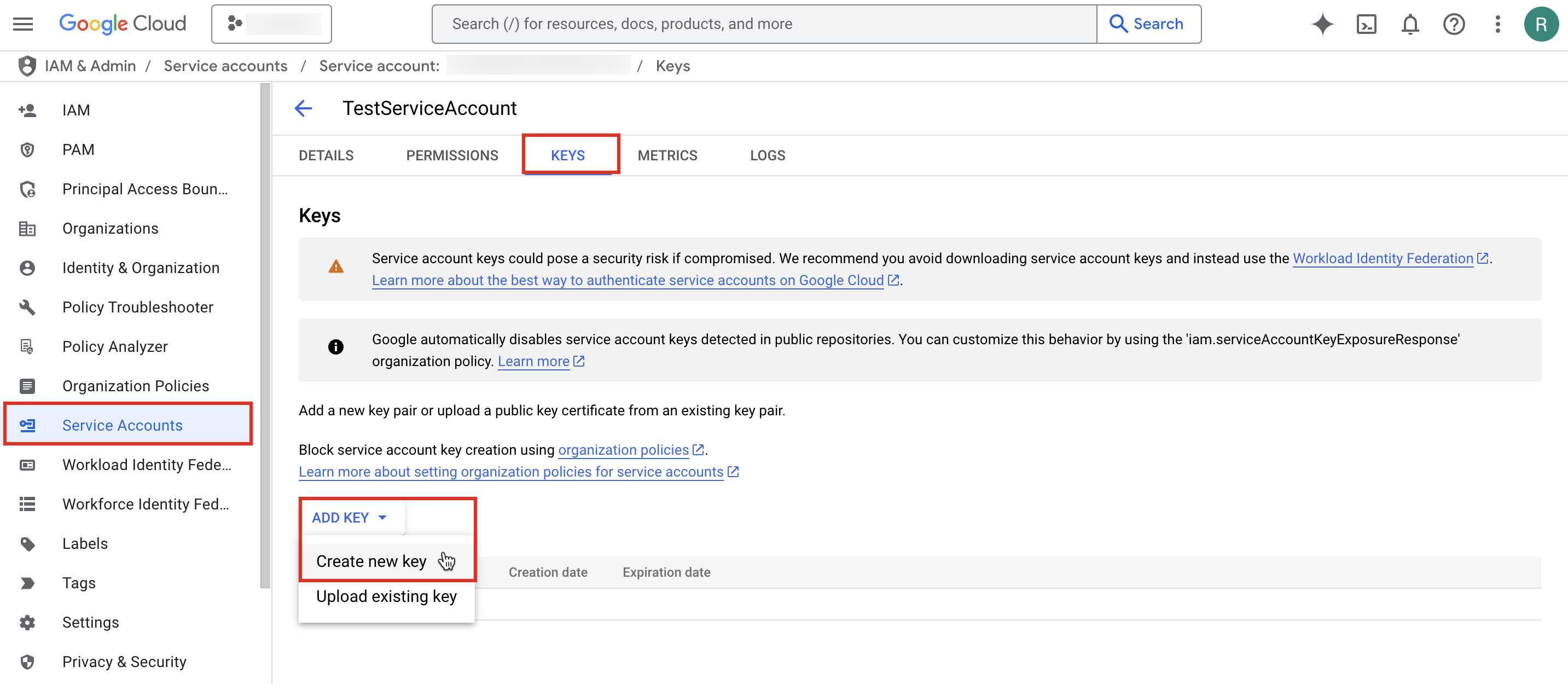The image size is (1568, 684).
Task: Click the Settings gear icon
Action: coord(27,623)
